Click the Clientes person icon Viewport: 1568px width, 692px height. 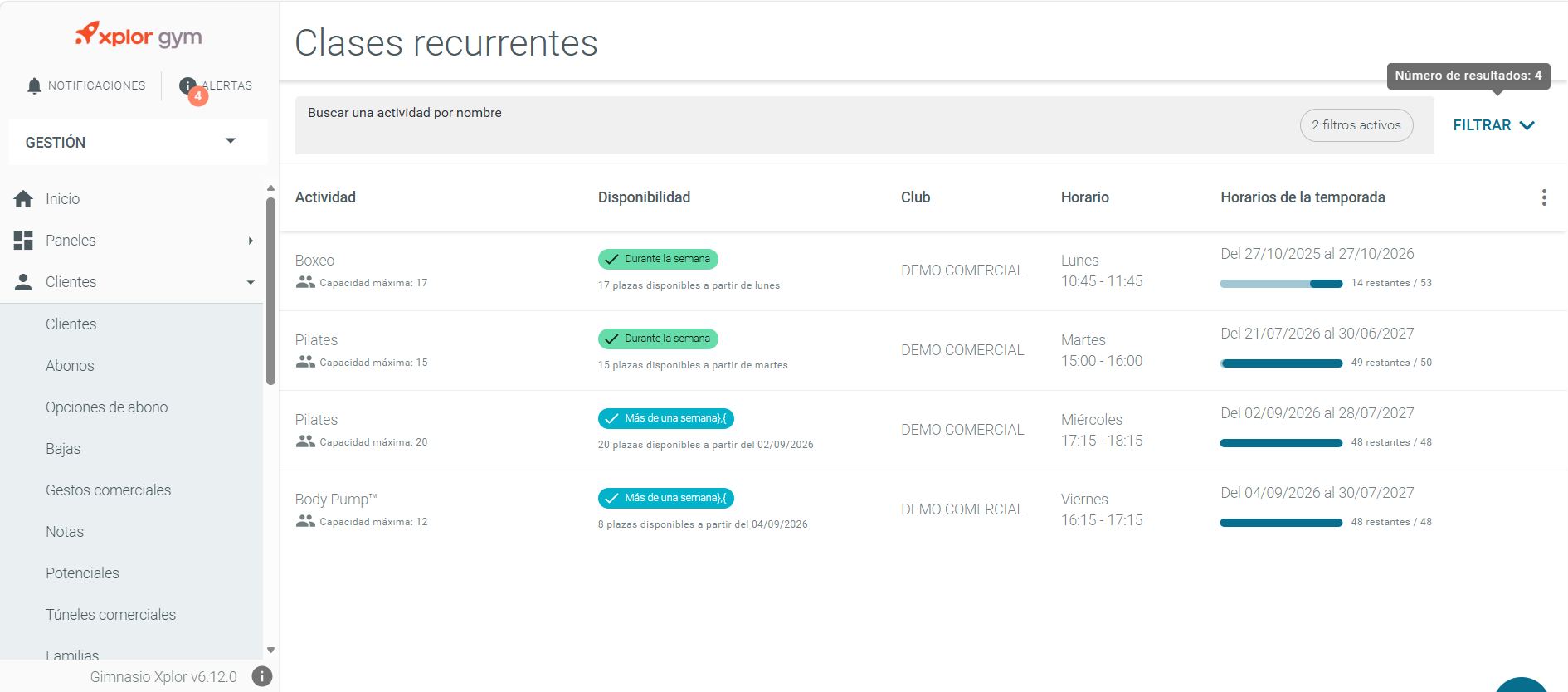tap(23, 282)
